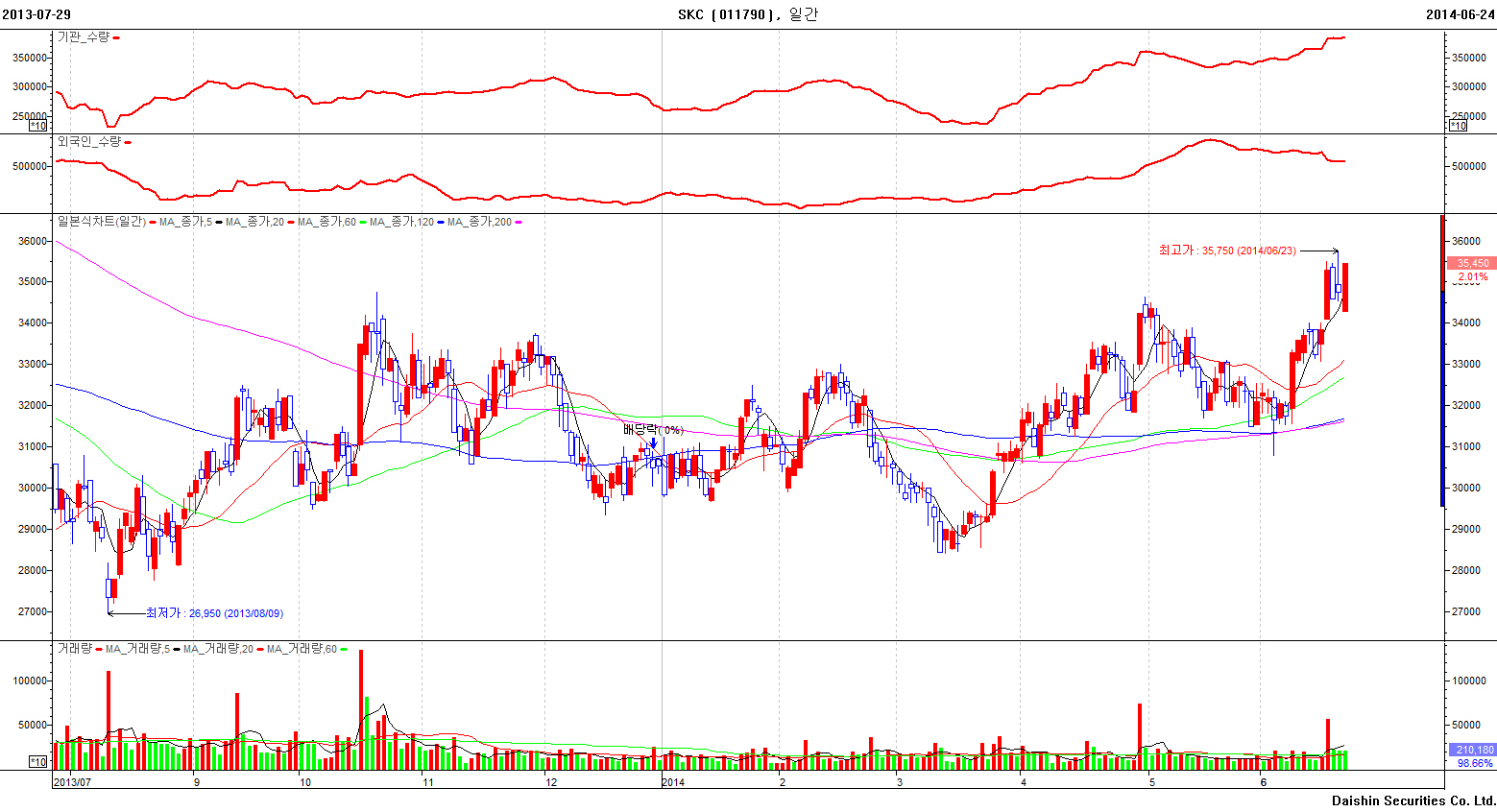Viewport: 1497px width, 812px height.
Task: Click the current price tag 35,450
Action: point(1472,263)
